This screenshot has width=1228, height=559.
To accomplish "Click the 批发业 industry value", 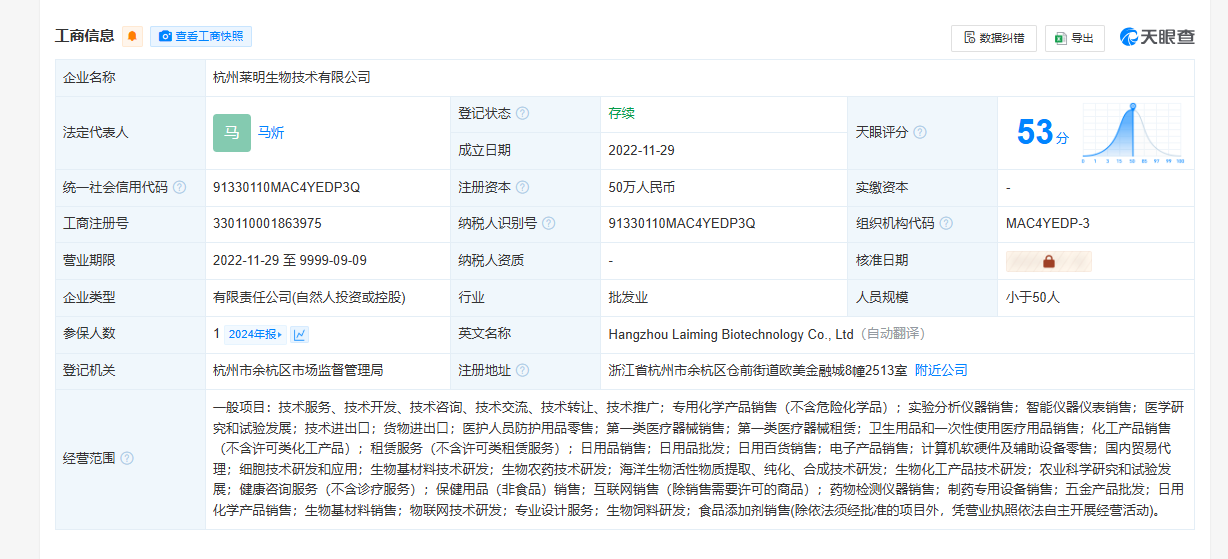I will [x=628, y=297].
